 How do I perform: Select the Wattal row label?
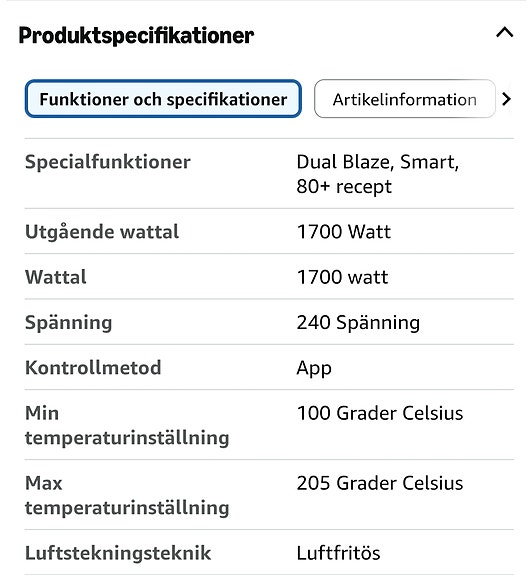click(56, 277)
